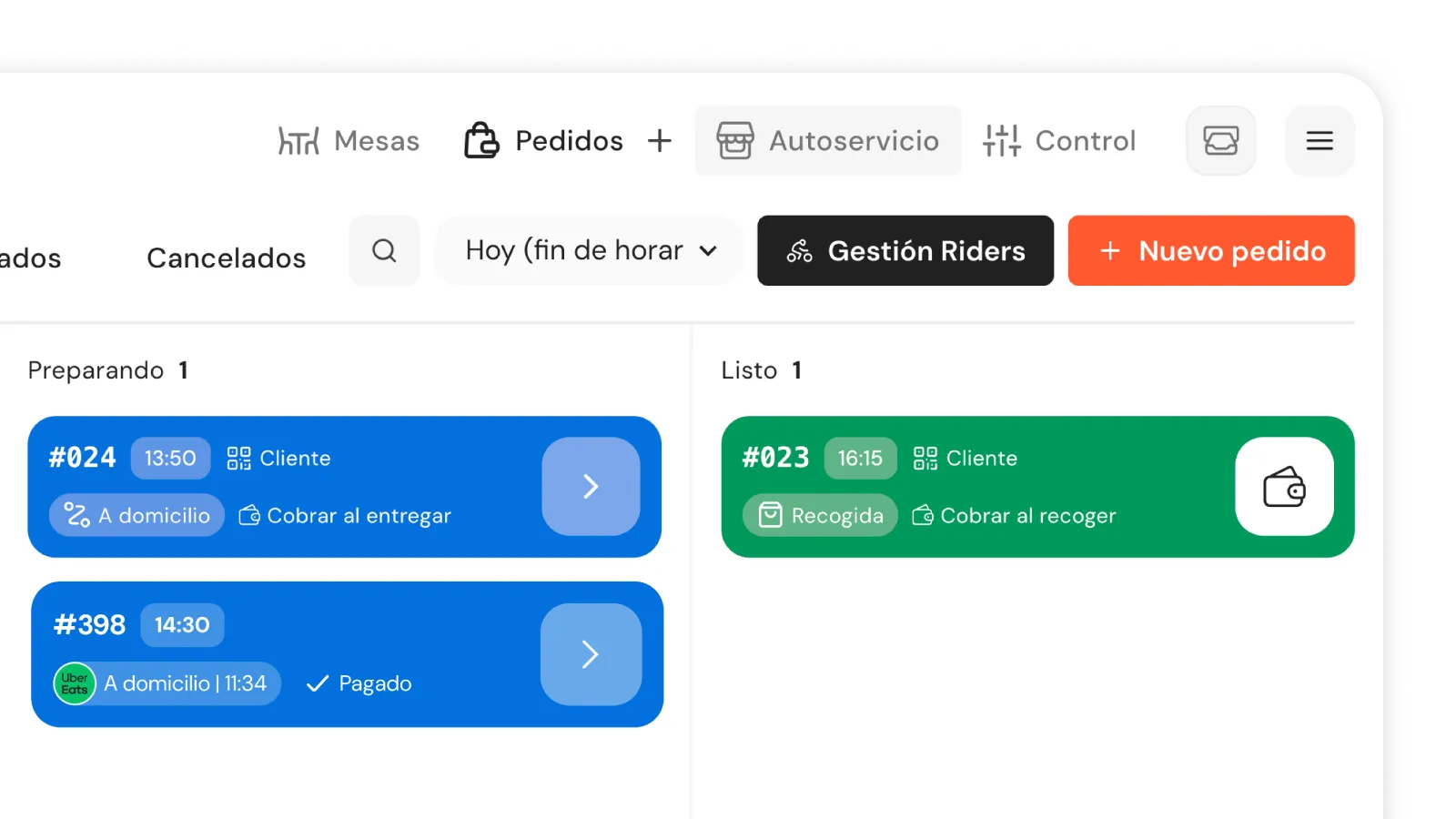1456x819 pixels.
Task: Click the 14:30 time badge on order #398
Action: [182, 625]
